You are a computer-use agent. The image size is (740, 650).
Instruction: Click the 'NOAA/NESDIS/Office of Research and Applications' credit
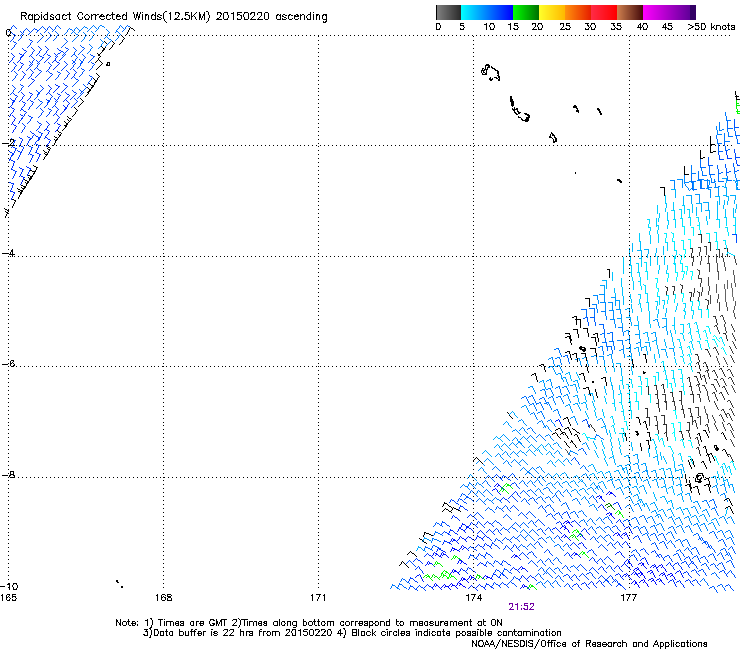(589, 644)
